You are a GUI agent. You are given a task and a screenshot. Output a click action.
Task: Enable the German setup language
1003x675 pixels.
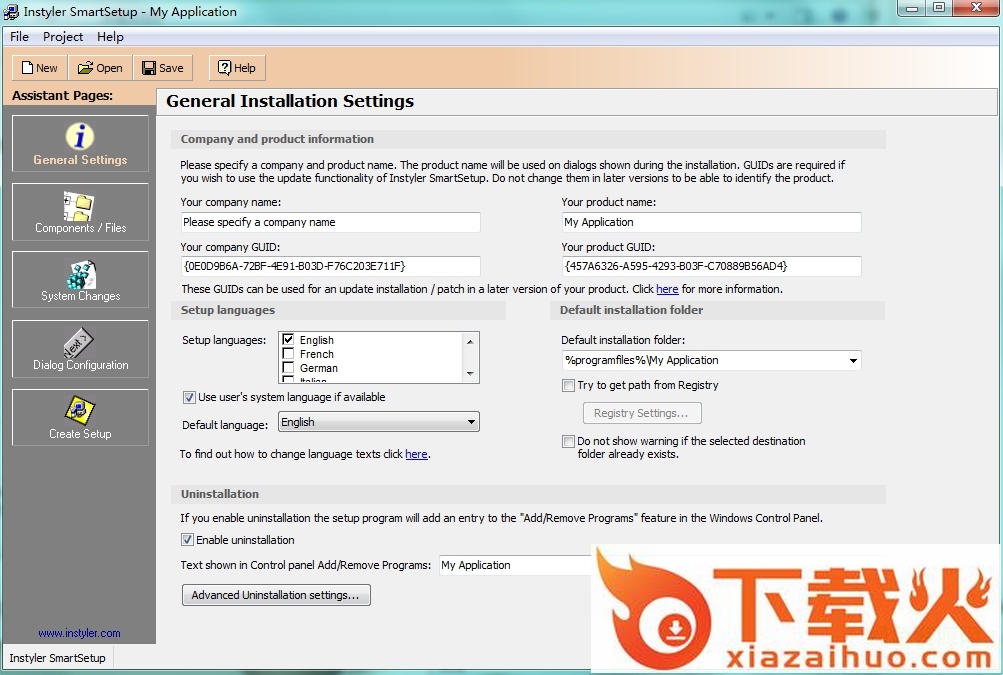pos(288,368)
